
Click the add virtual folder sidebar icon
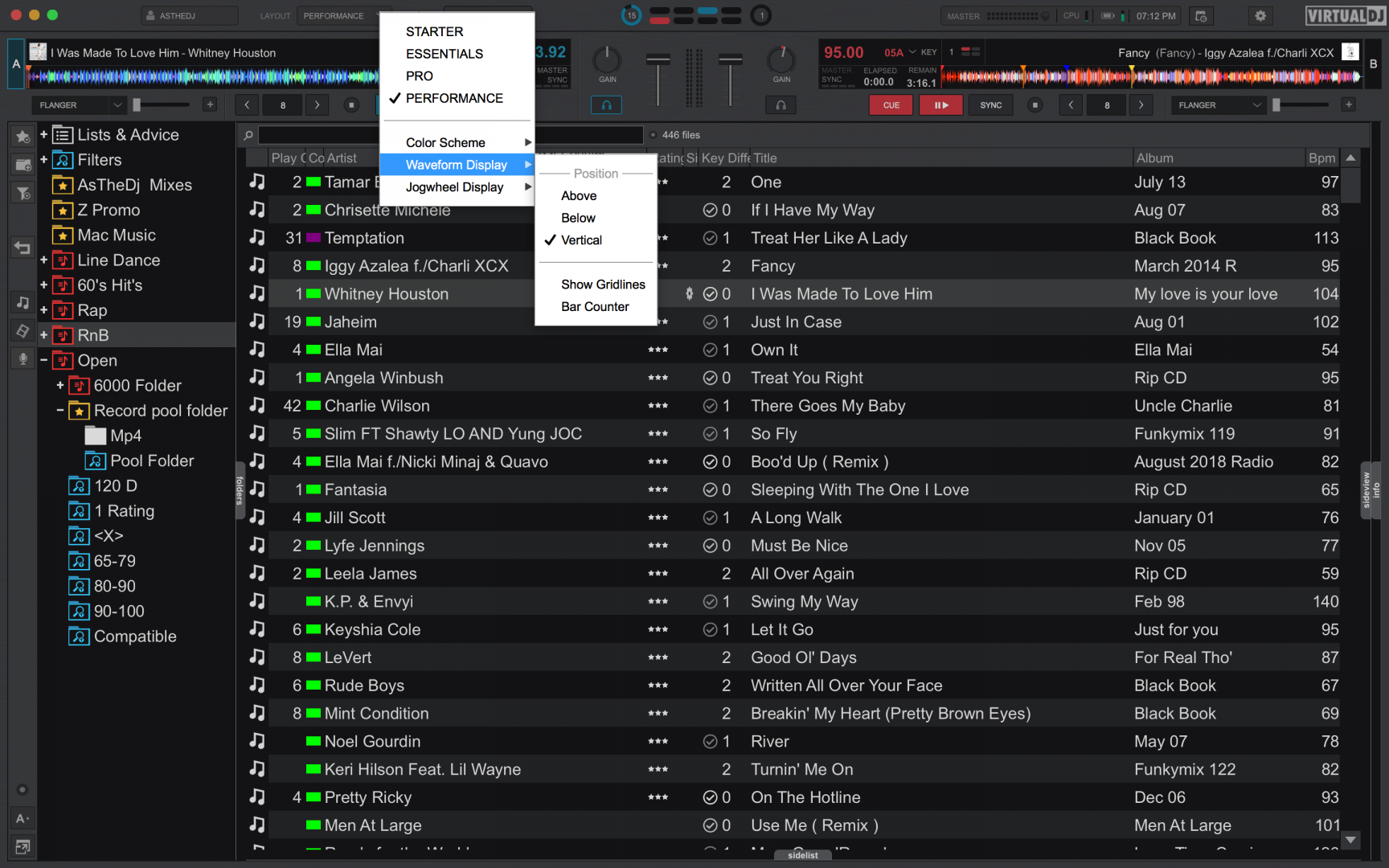[23, 165]
